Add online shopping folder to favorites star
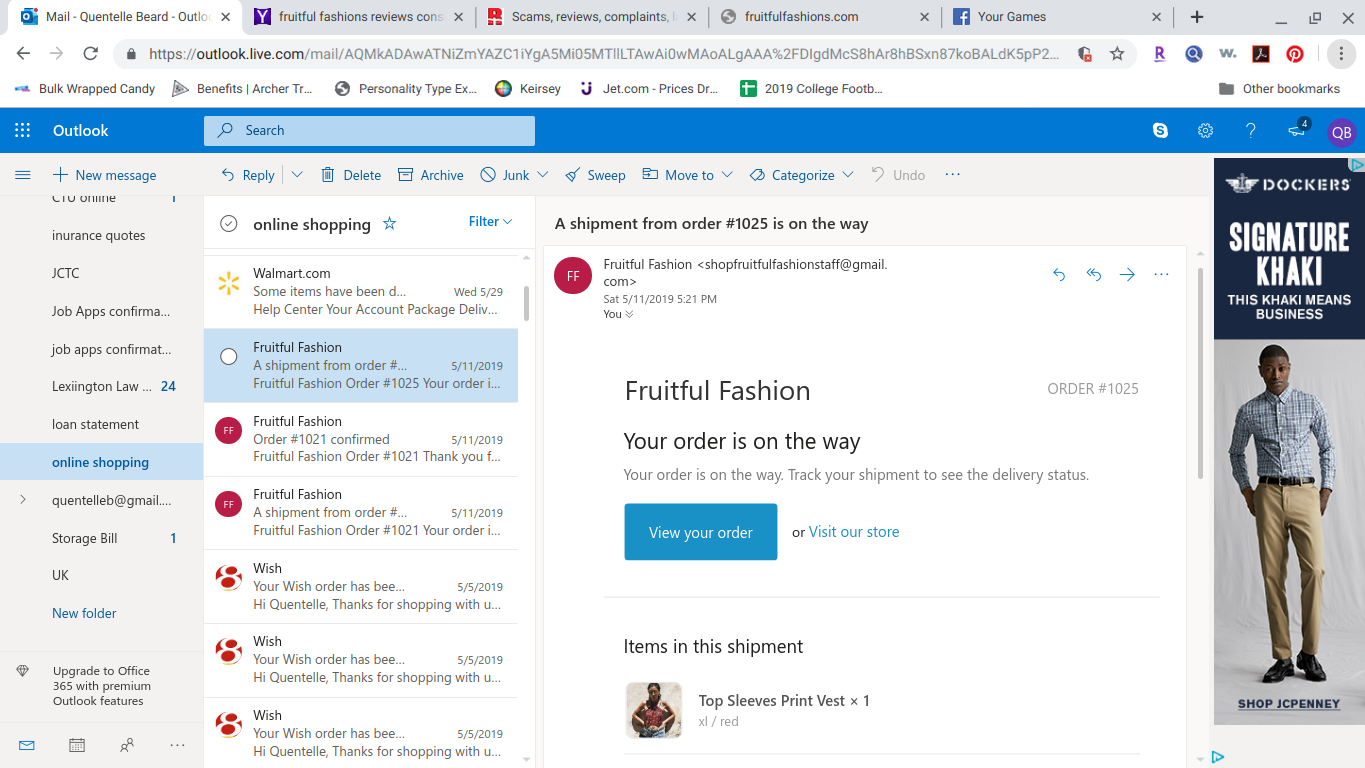The height and width of the screenshot is (768, 1365). [x=390, y=223]
